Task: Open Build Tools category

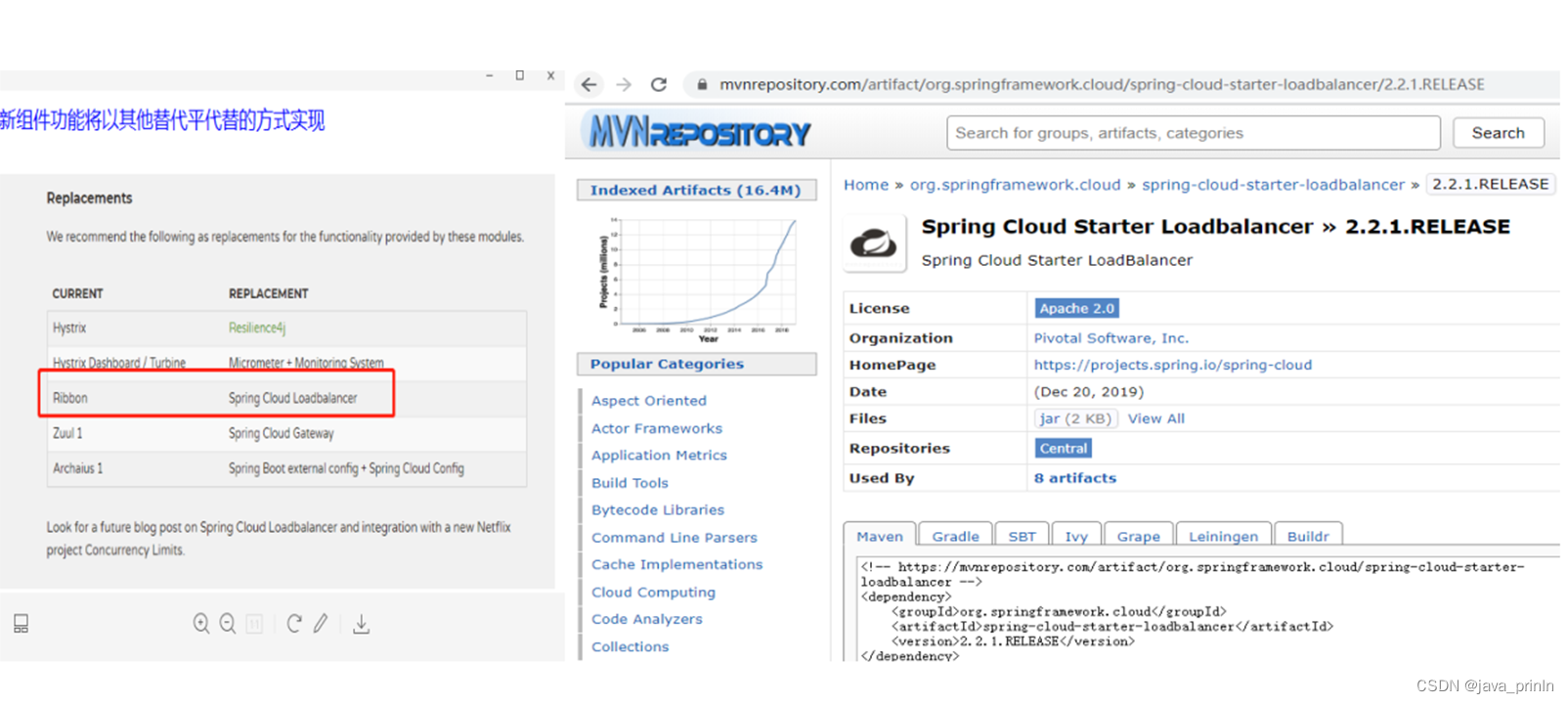Action: [630, 483]
